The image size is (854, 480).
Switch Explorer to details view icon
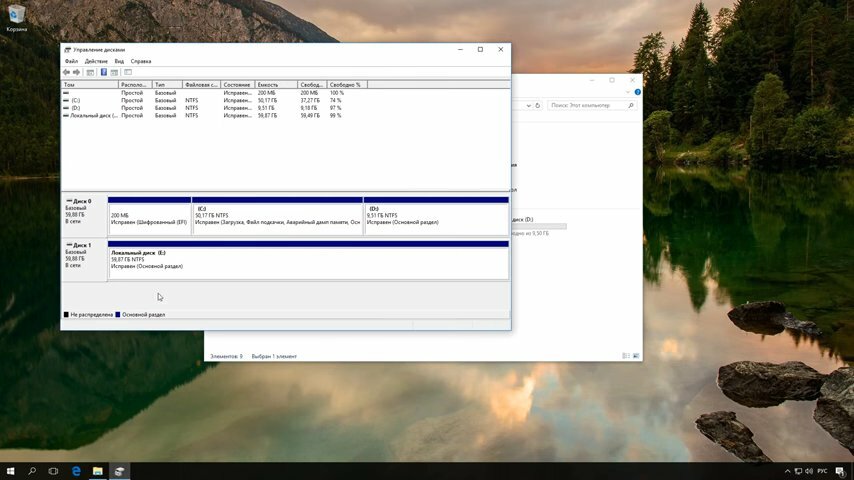pos(626,356)
